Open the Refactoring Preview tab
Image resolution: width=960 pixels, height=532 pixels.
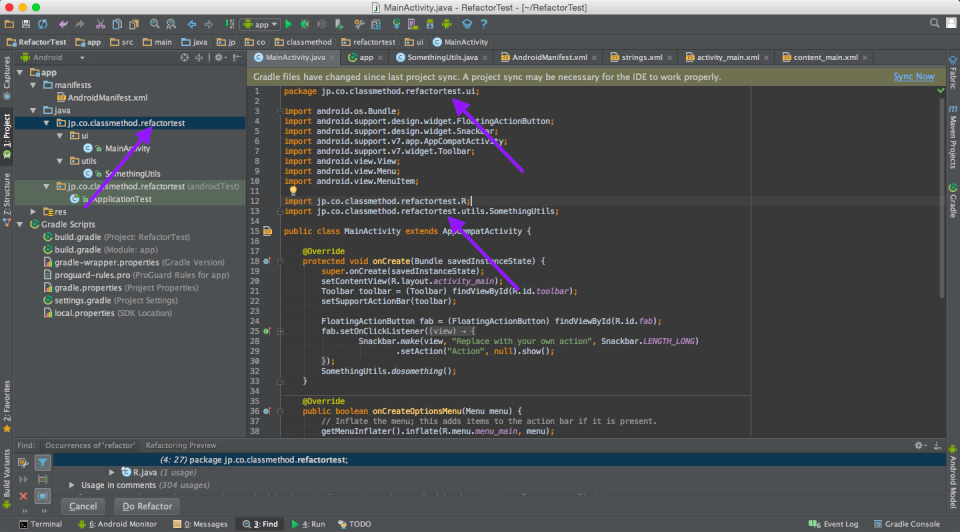[x=181, y=446]
